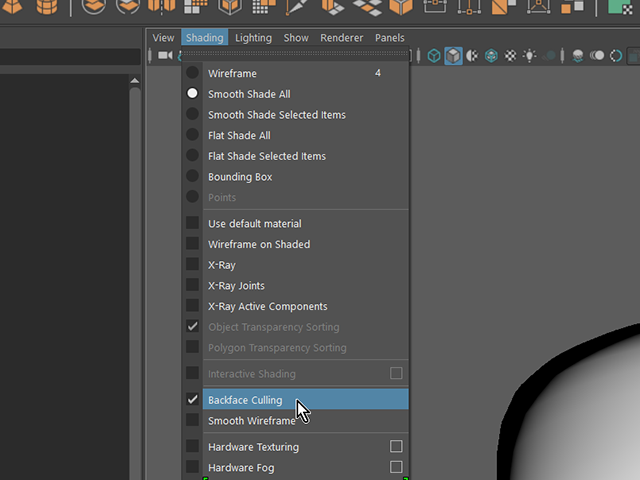Click the left panel vertical scrollbar track
This screenshot has height=480, width=640.
click(135, 282)
